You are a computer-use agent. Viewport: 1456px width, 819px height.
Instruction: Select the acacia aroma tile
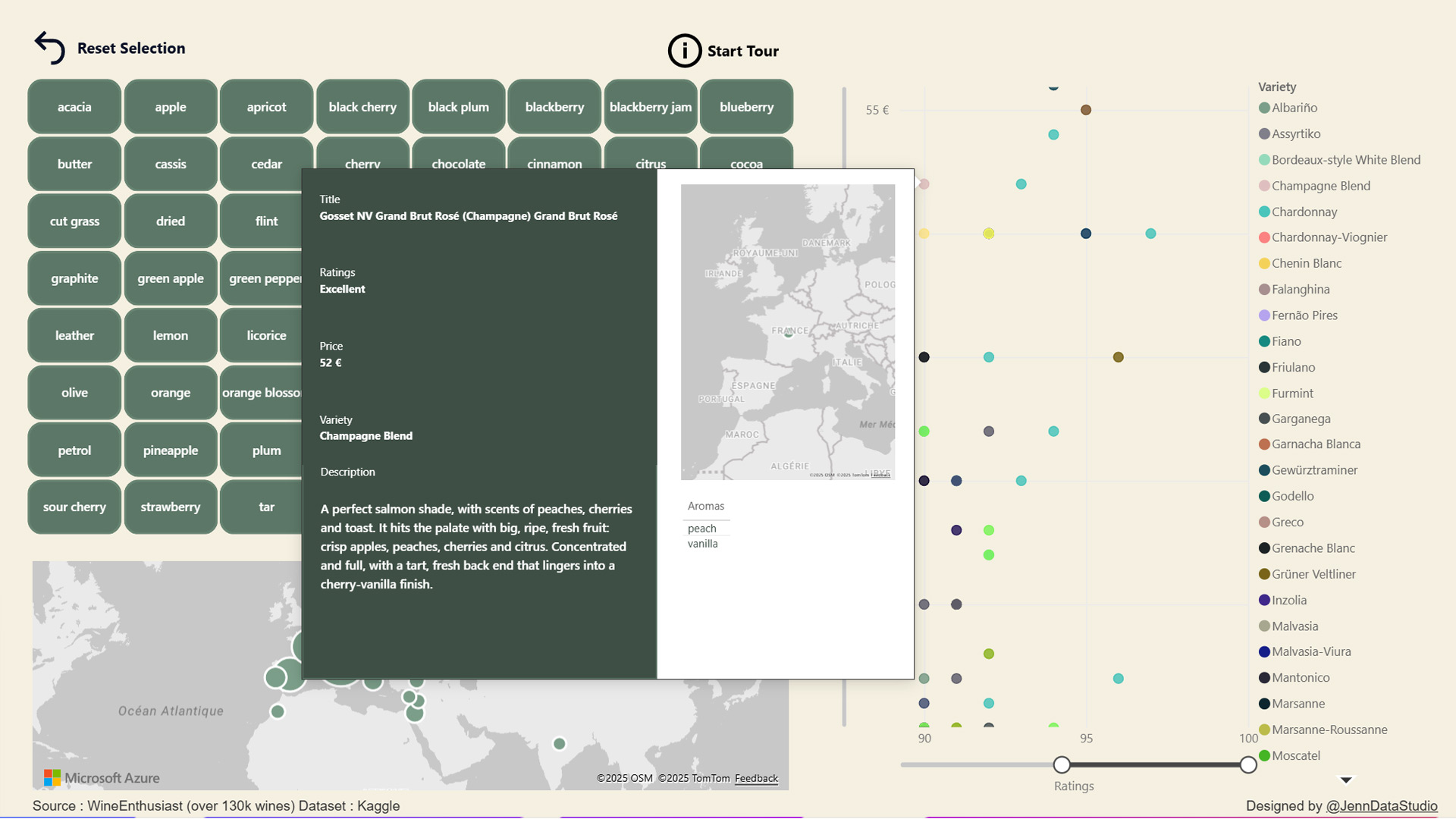[74, 107]
